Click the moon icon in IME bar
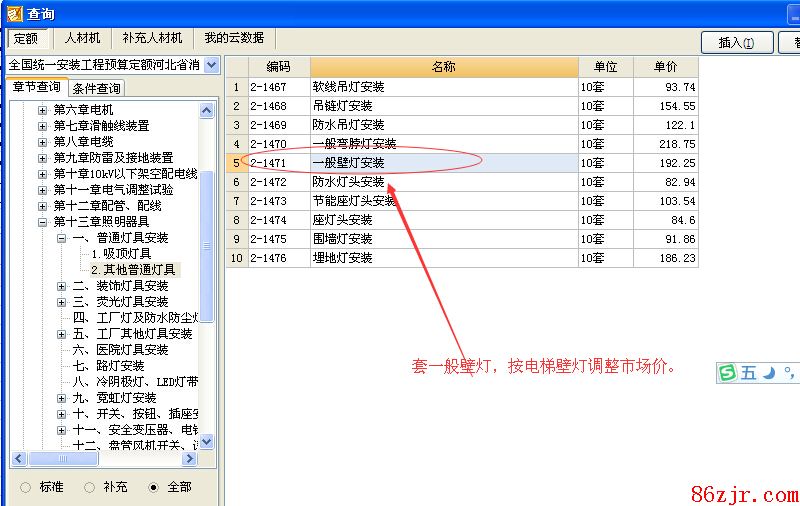800x506 pixels. tap(769, 372)
